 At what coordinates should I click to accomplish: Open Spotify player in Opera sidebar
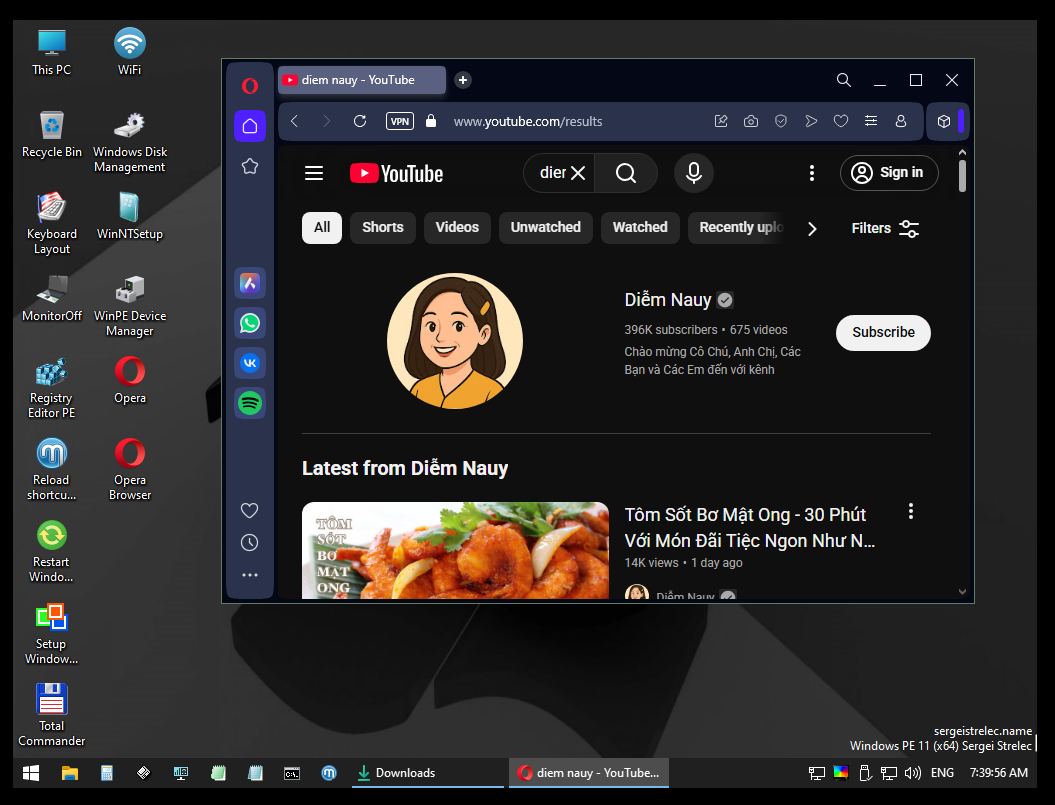(x=250, y=403)
